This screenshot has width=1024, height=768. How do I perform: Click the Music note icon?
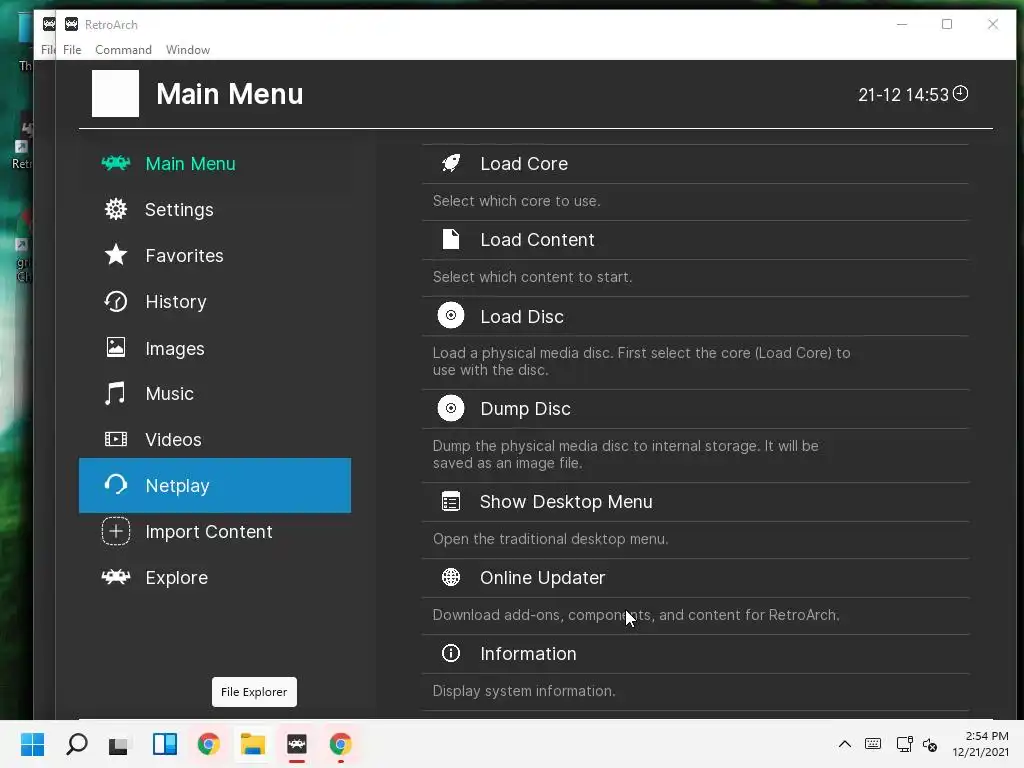[x=116, y=393]
